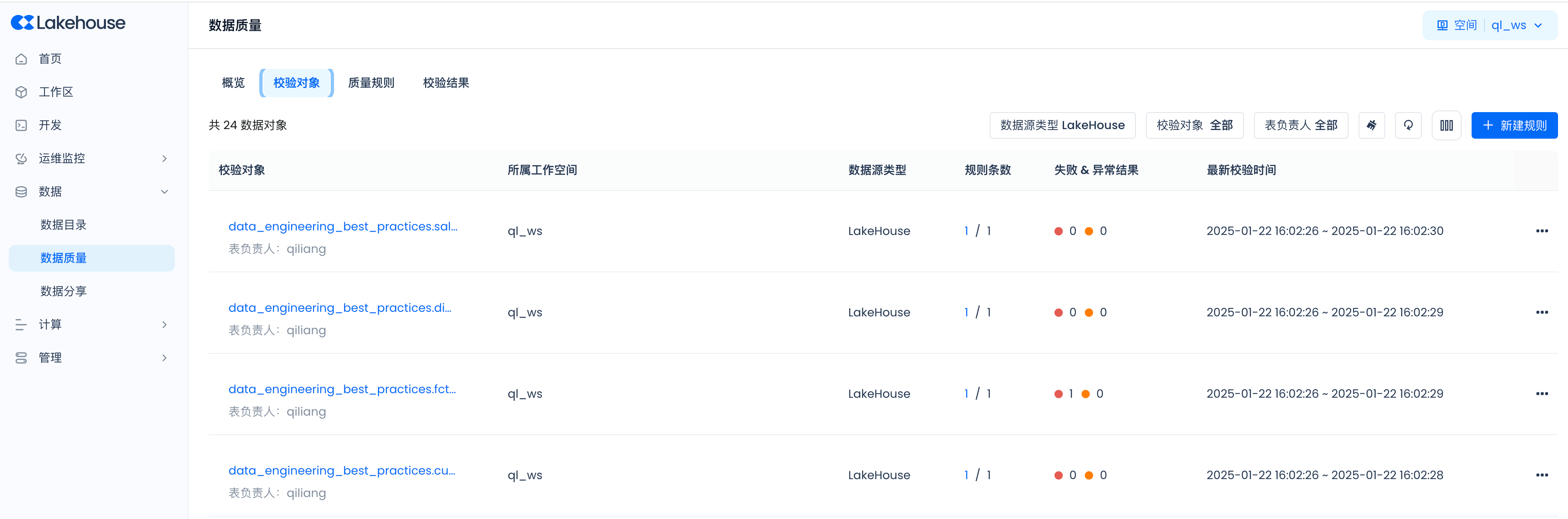
Task: Open the more options menu for the fct row
Action: coord(1541,394)
